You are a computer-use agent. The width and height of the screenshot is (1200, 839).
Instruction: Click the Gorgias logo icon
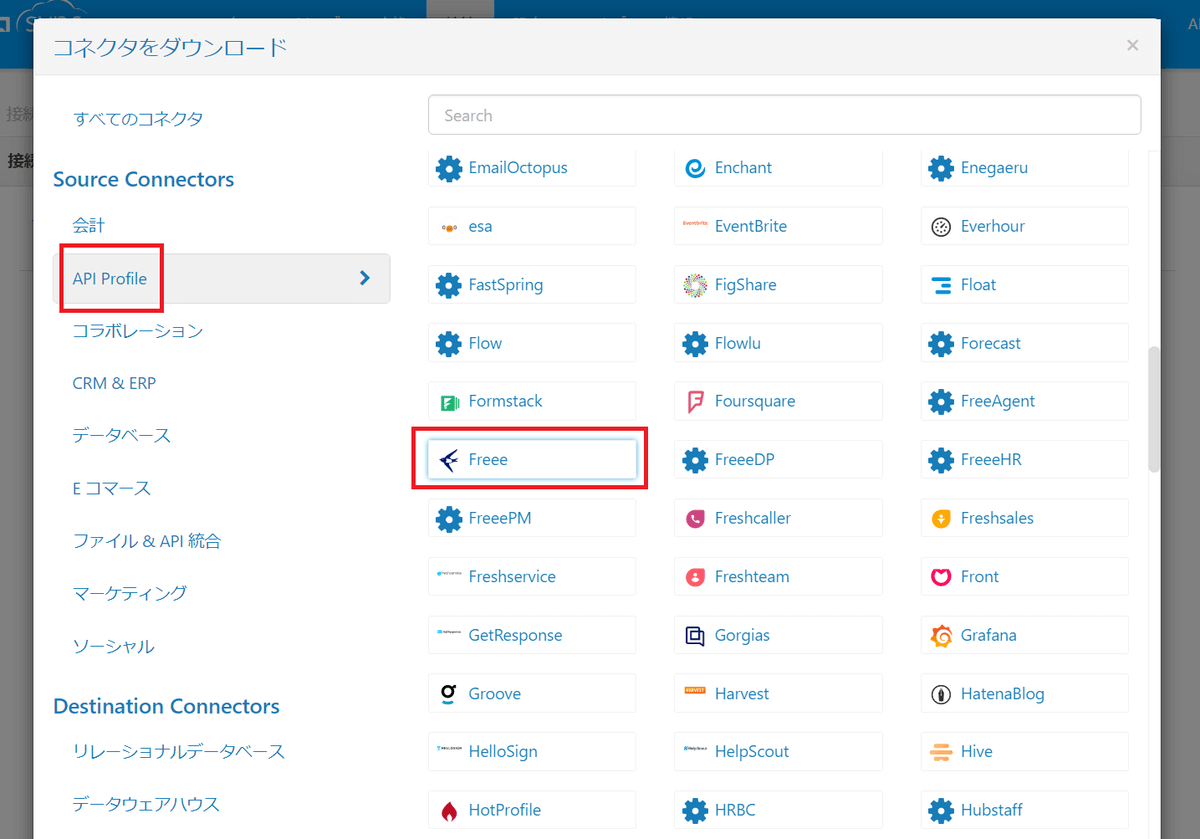pos(695,636)
